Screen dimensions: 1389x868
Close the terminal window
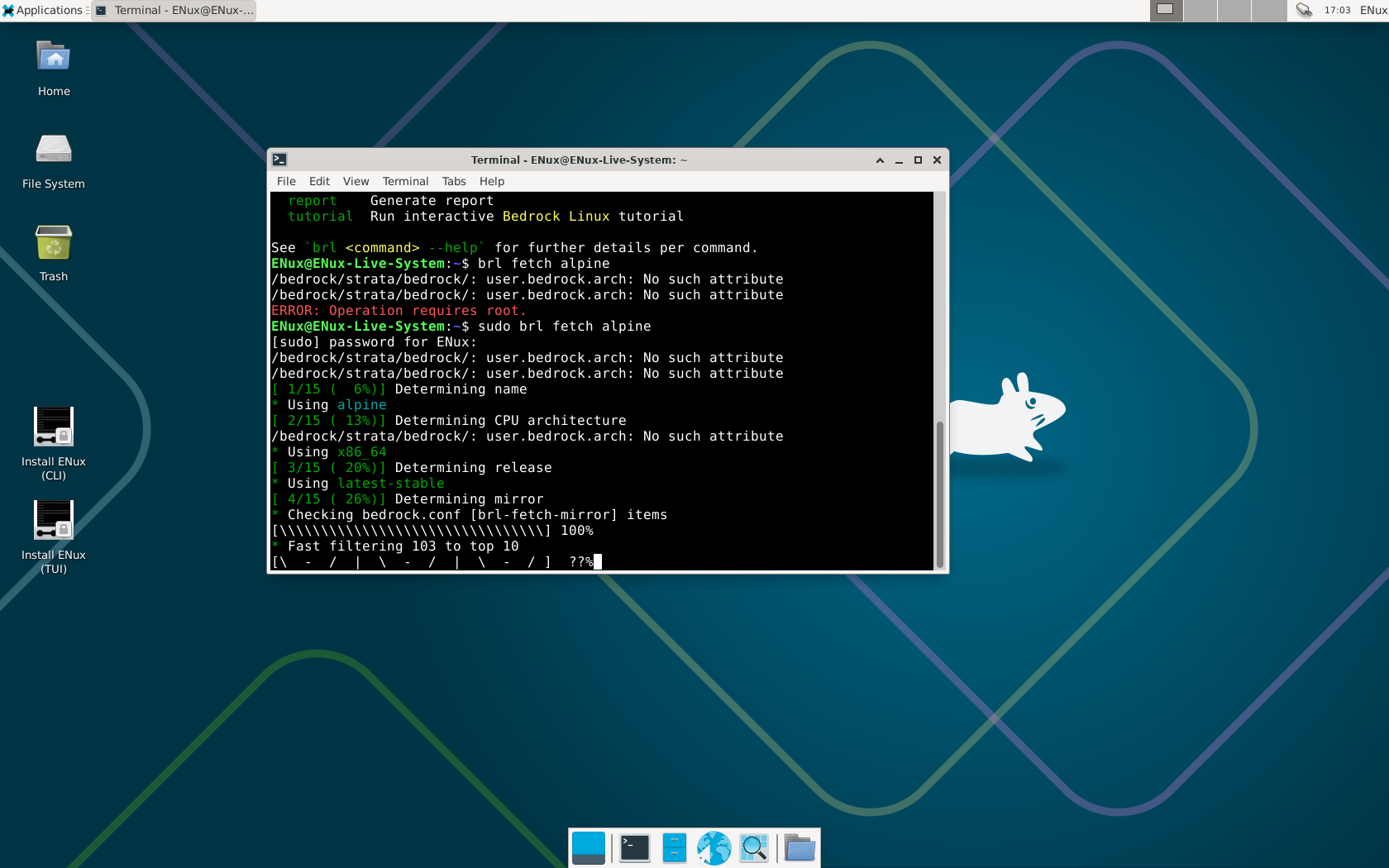(x=937, y=160)
